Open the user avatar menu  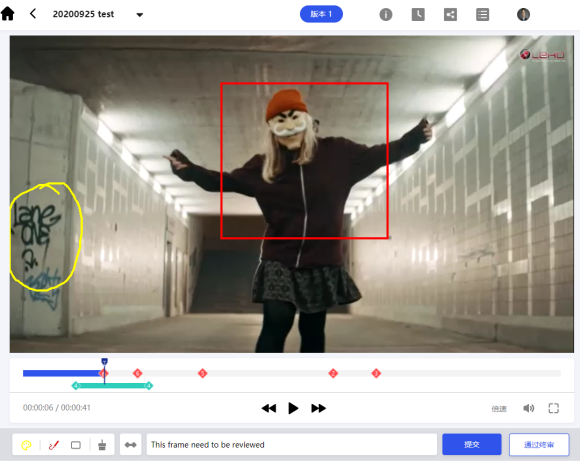[x=523, y=14]
